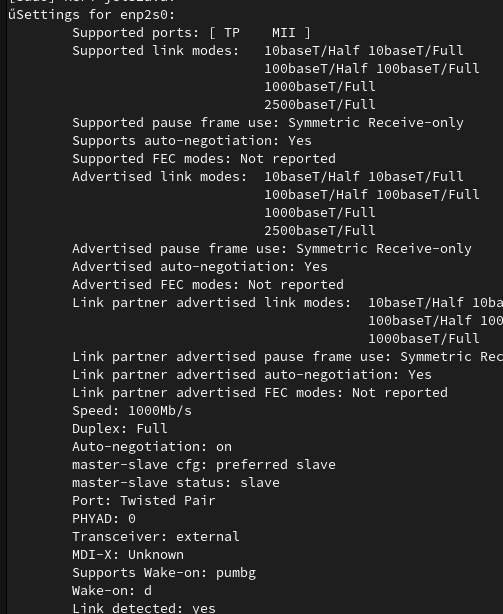The image size is (503, 614).
Task: Click the 'Settings for enp2s0:' line
Action: point(92,15)
